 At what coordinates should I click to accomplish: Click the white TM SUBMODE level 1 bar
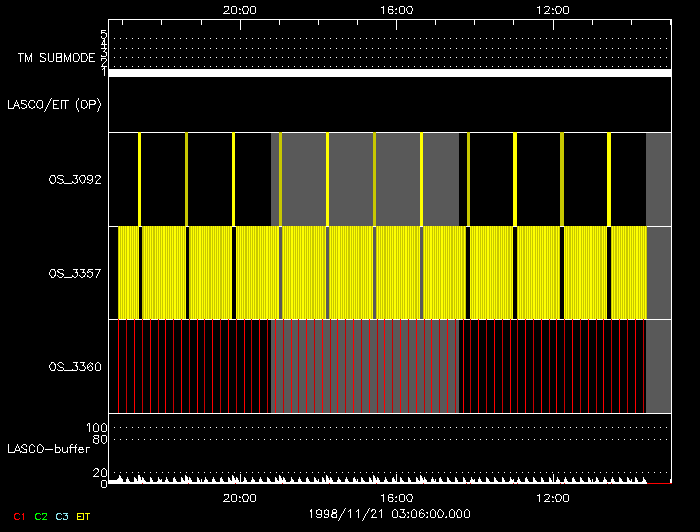[x=390, y=73]
